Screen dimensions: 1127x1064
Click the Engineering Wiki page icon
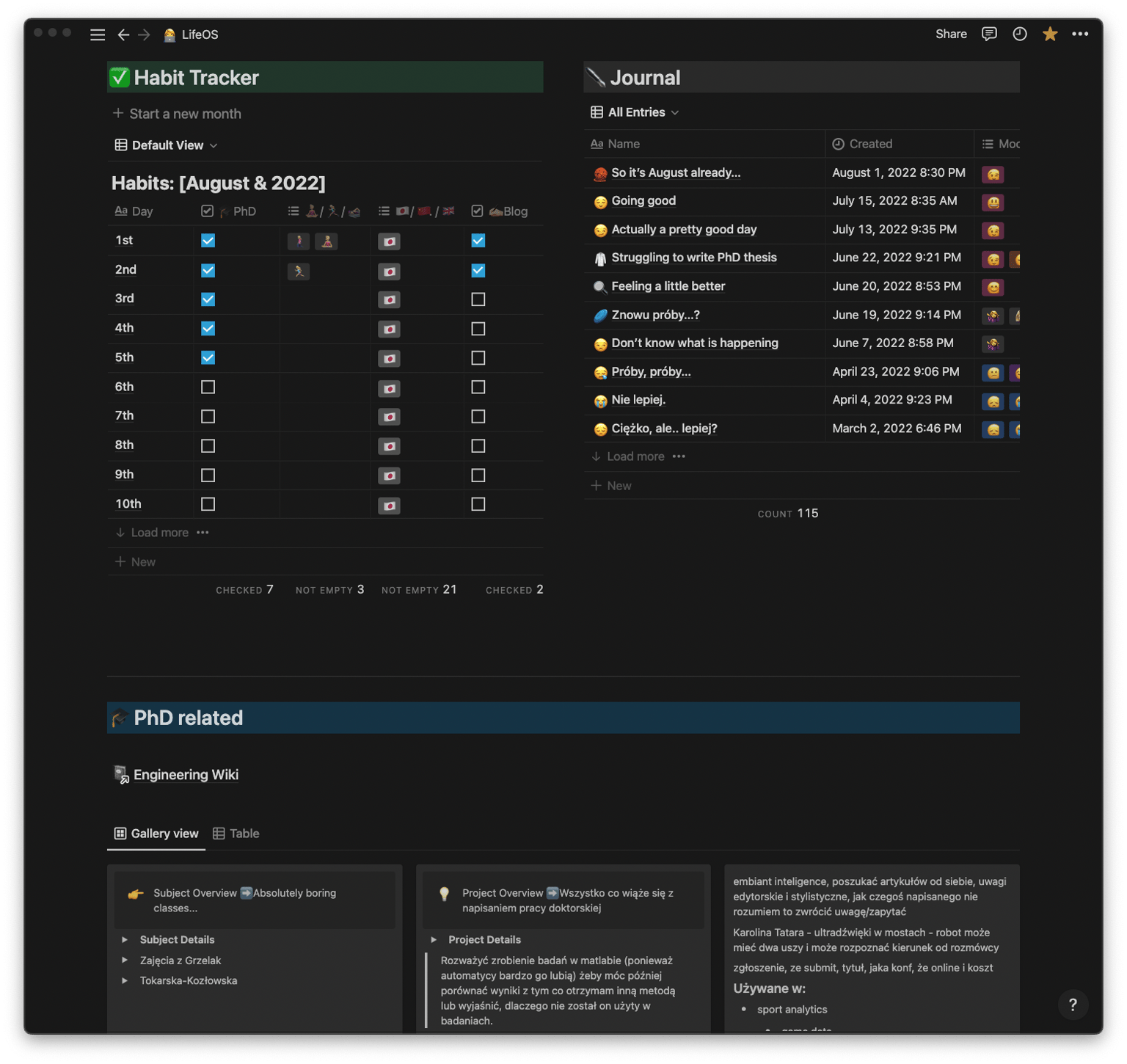click(121, 774)
